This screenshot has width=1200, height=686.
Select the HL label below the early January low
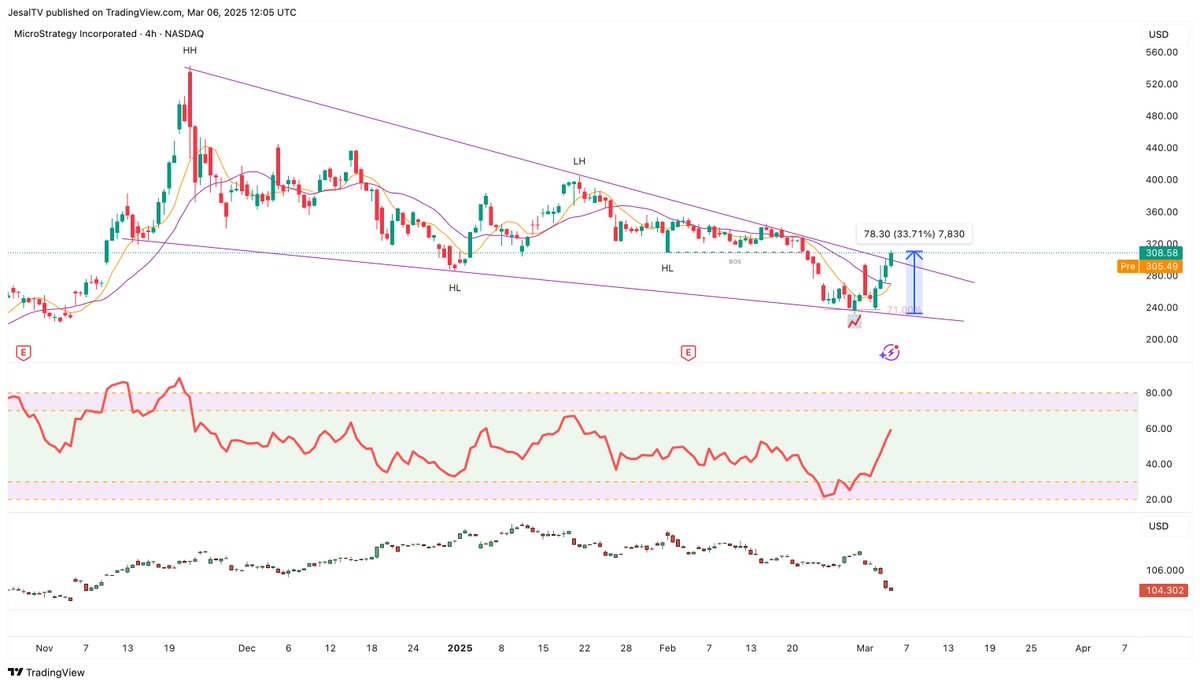pos(455,288)
